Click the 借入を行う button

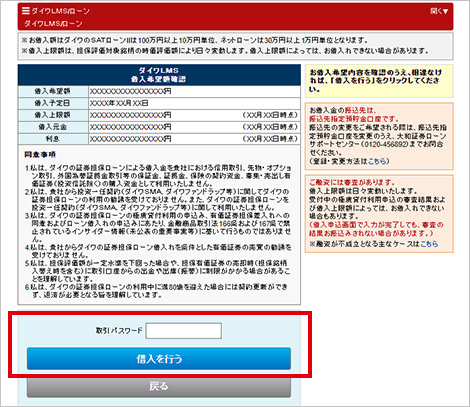(159, 359)
